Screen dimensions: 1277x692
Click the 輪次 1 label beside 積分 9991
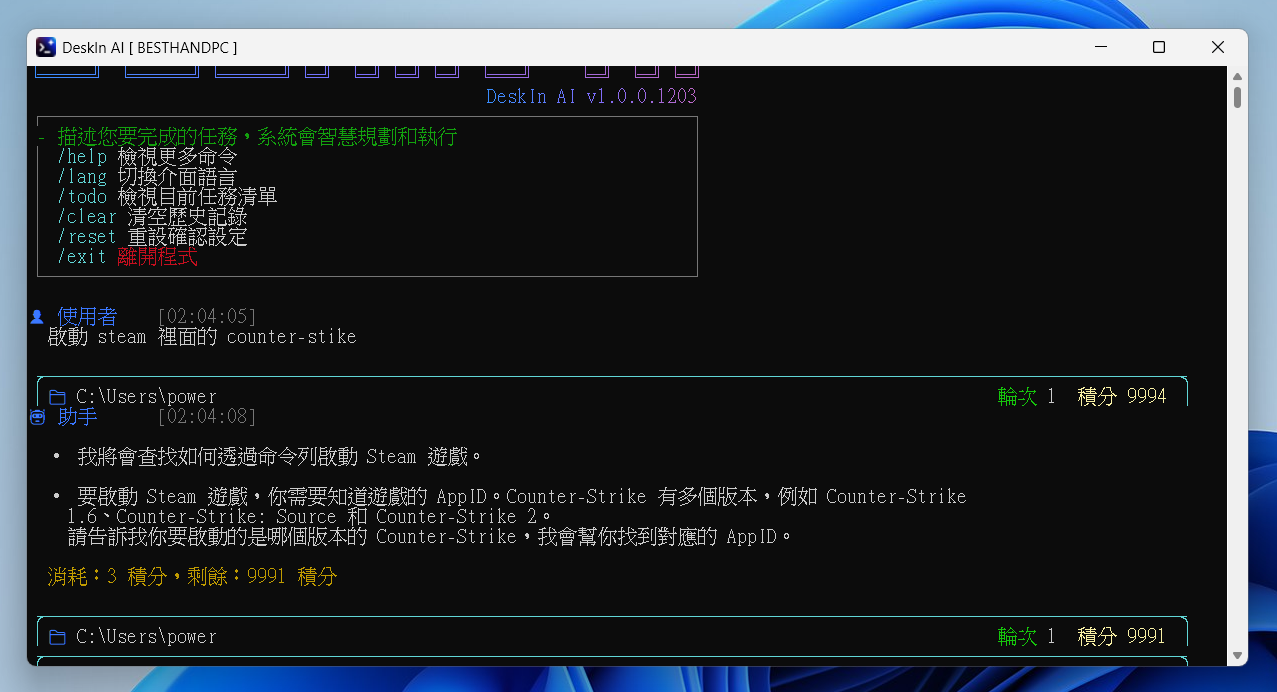(1027, 637)
